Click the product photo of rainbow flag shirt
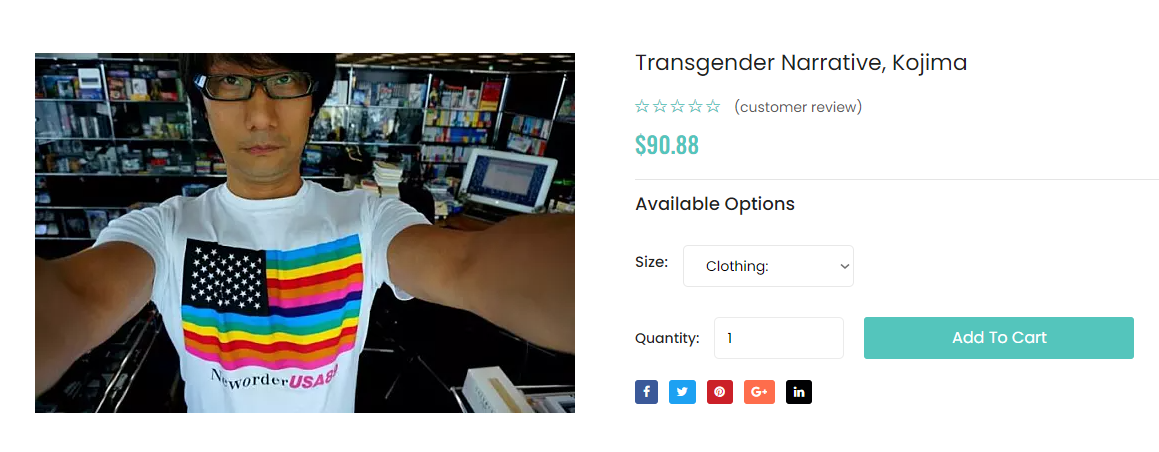 point(305,233)
